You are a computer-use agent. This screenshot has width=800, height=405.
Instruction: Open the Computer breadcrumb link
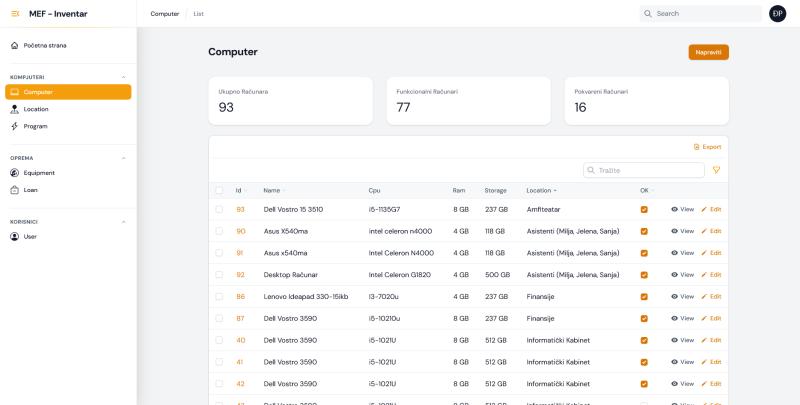coord(165,14)
